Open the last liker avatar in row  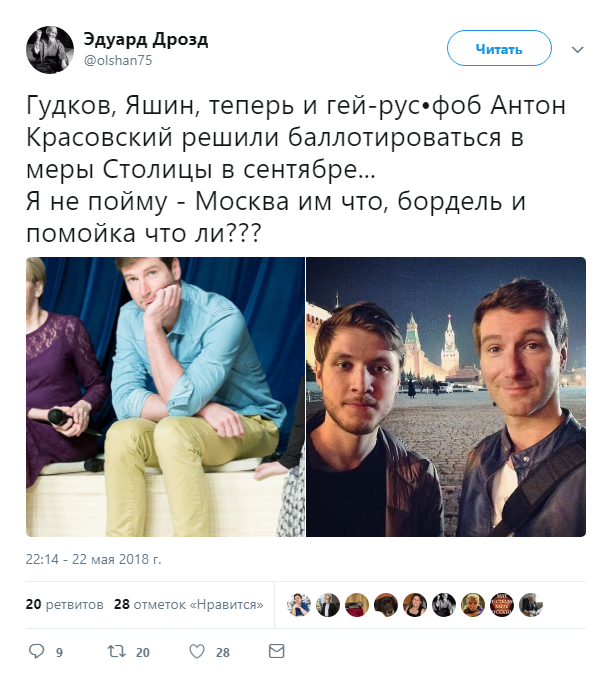530,604
